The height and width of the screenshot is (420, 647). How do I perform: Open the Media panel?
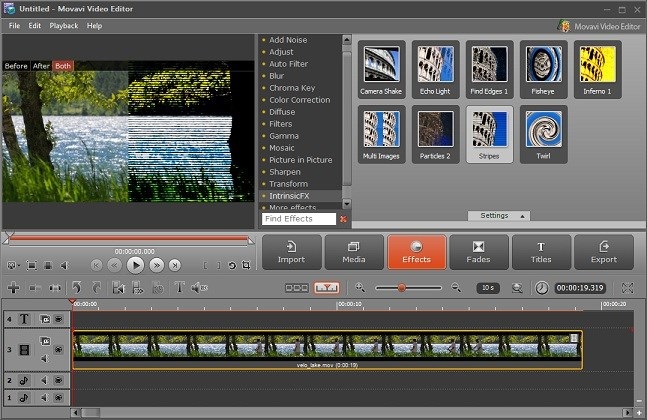(354, 252)
